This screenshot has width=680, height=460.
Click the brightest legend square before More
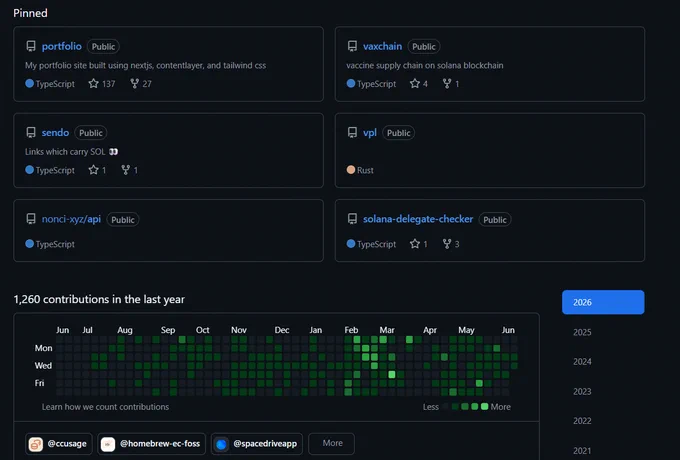[x=485, y=406]
